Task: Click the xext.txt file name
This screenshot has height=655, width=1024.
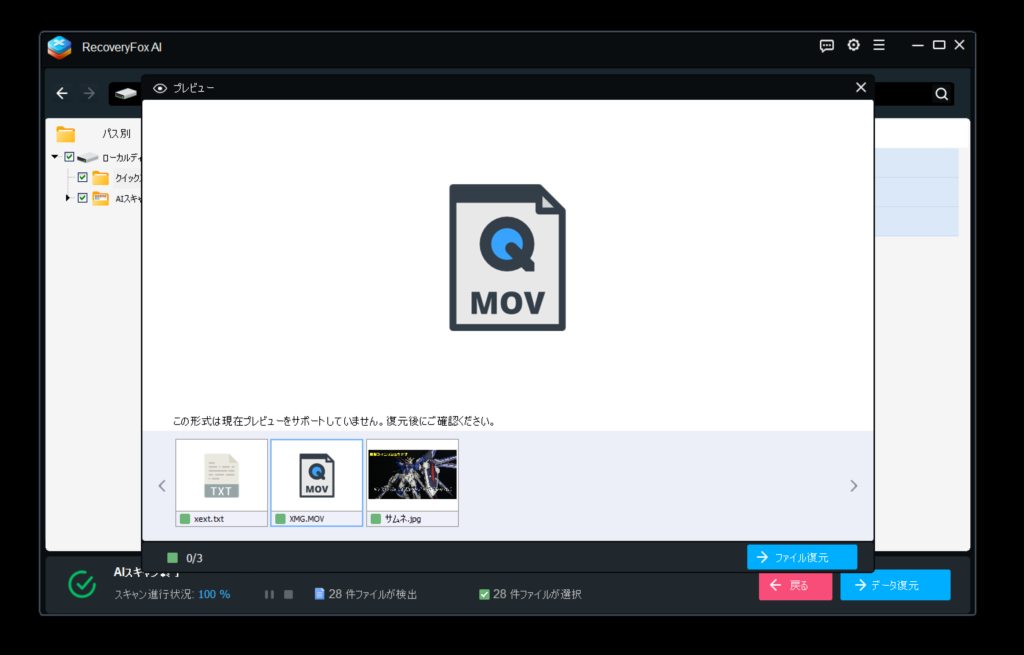Action: coord(209,519)
